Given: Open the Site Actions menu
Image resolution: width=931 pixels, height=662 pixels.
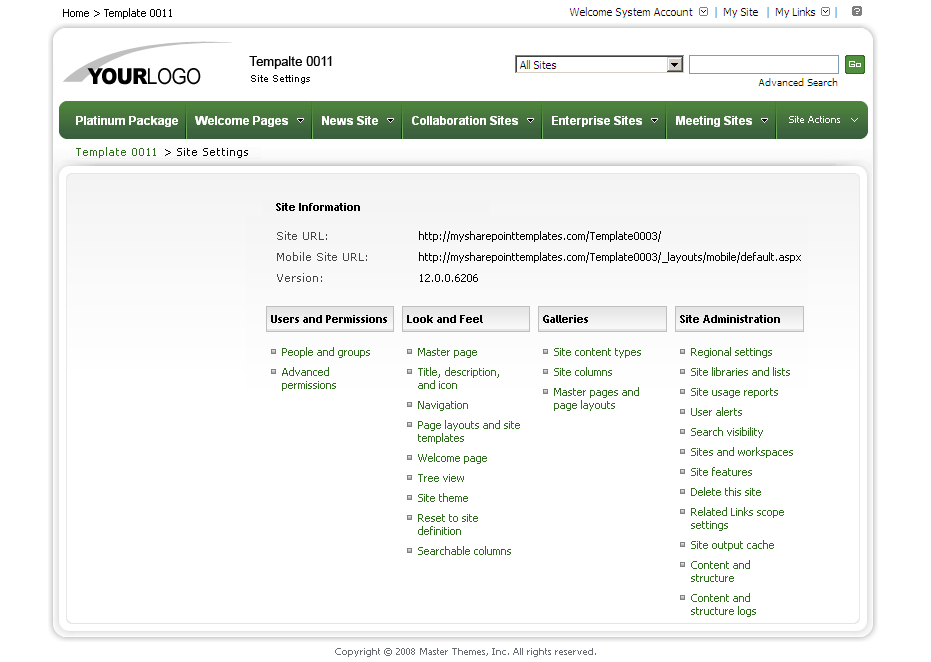Looking at the screenshot, I should pos(822,119).
